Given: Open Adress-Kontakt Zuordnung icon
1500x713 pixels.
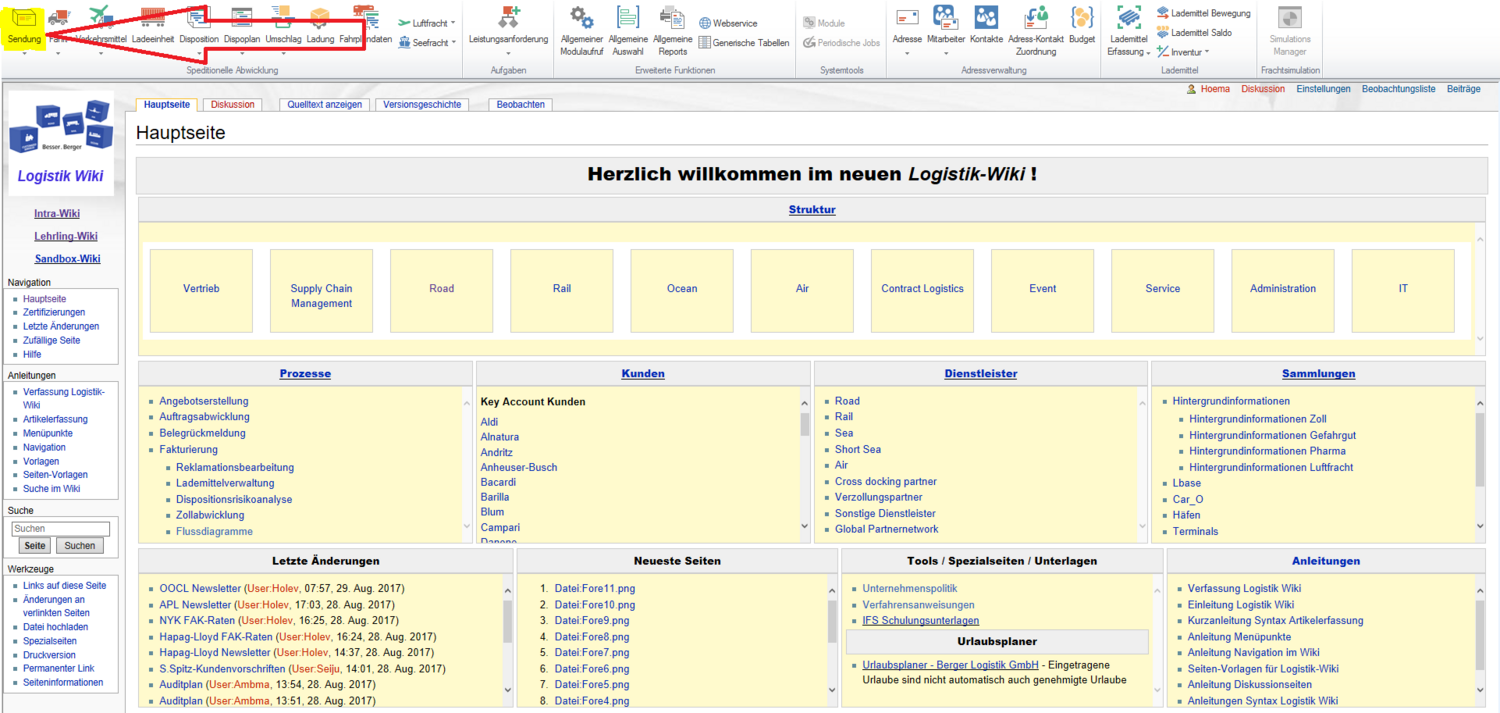Looking at the screenshot, I should pyautogui.click(x=1036, y=17).
